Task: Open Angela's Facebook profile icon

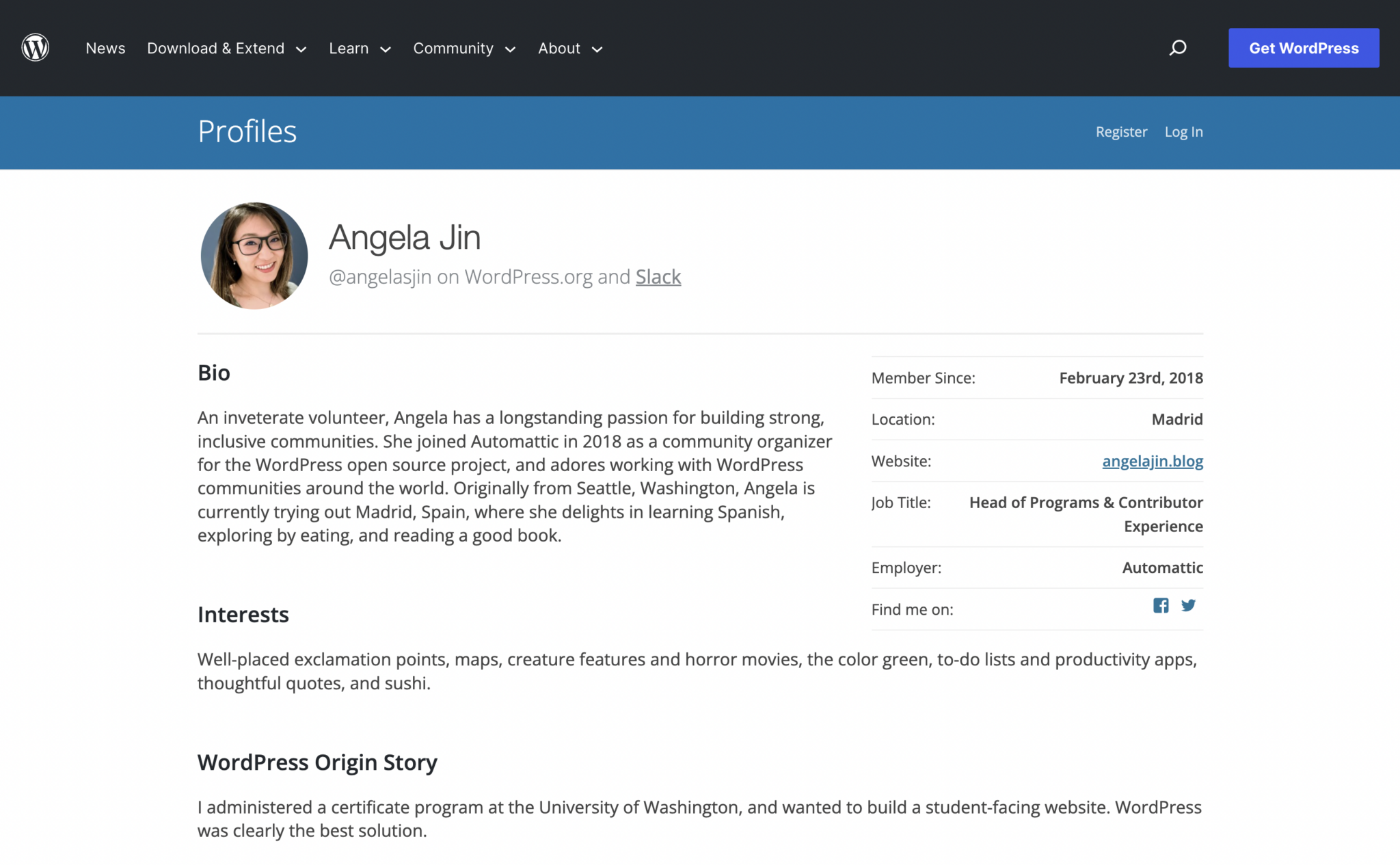Action: tap(1161, 605)
